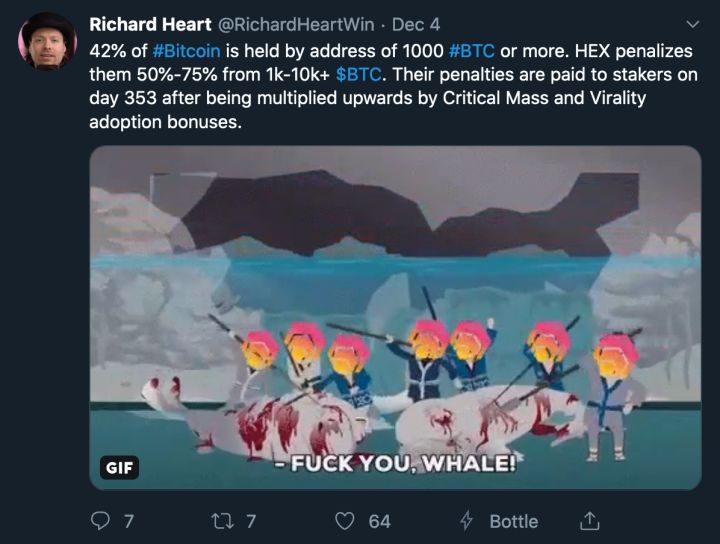Like the tweet with the heart icon
720x544 pixels.
point(345,521)
